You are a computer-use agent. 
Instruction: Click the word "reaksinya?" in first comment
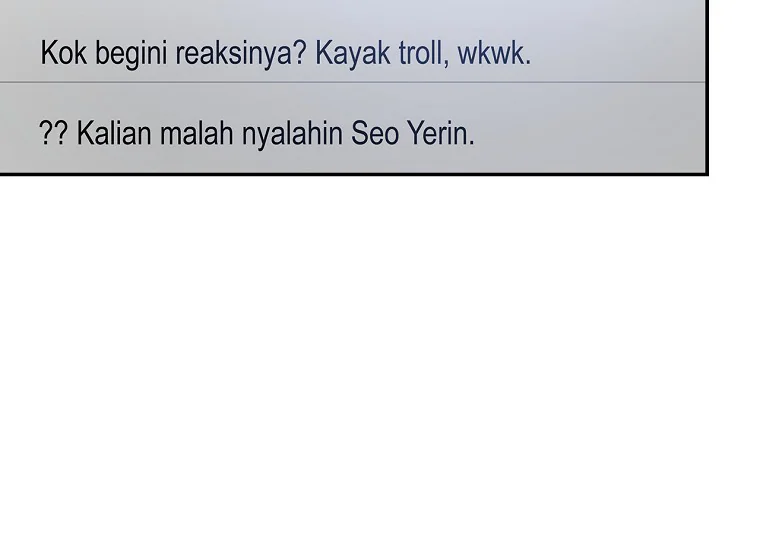click(240, 53)
